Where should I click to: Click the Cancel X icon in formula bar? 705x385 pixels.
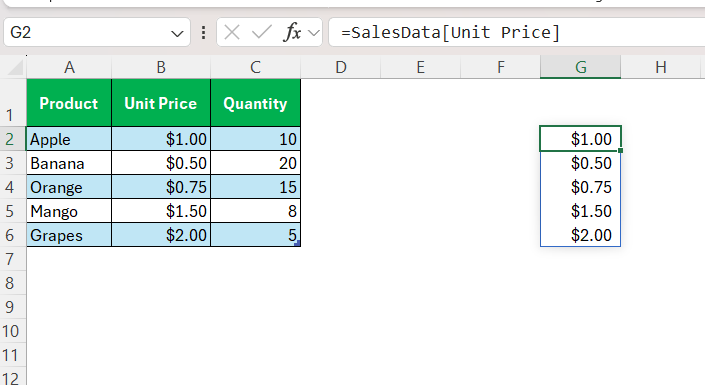point(232,32)
